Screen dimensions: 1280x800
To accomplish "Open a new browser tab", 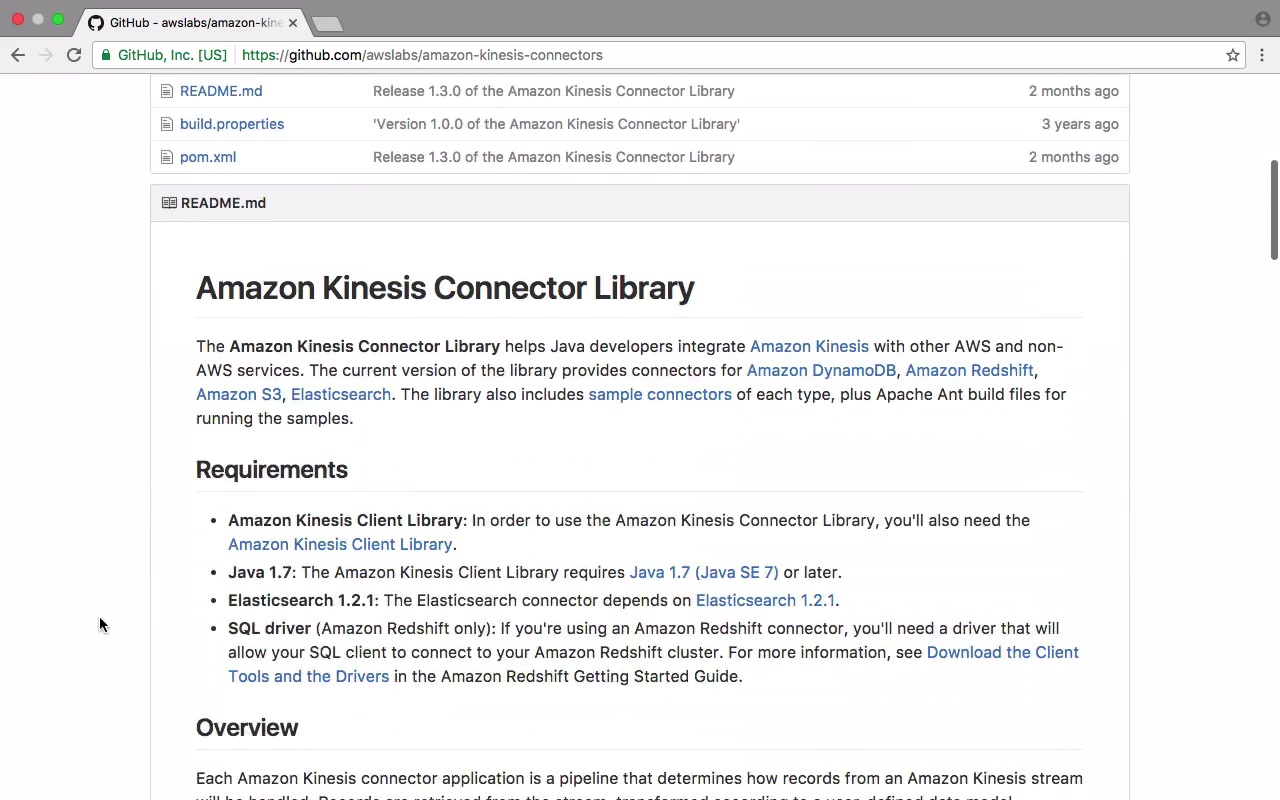I will (327, 23).
